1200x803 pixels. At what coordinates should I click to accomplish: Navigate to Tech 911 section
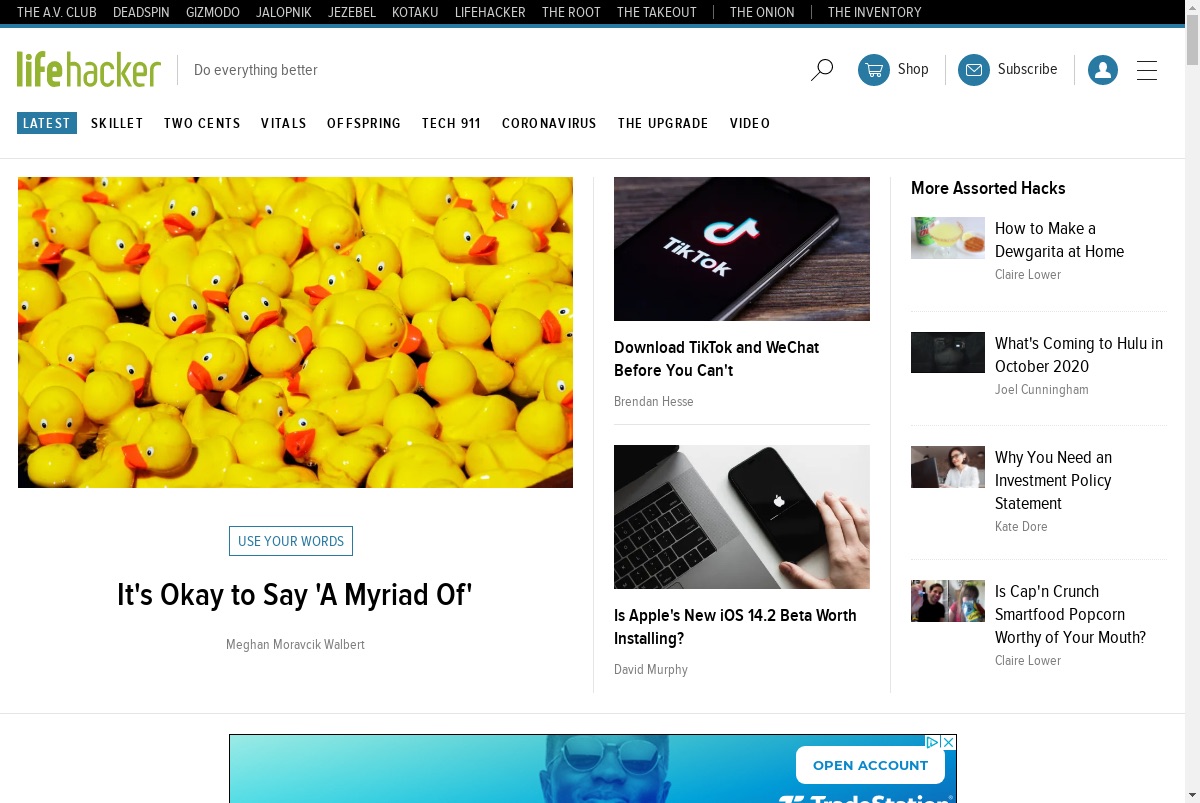tap(451, 123)
